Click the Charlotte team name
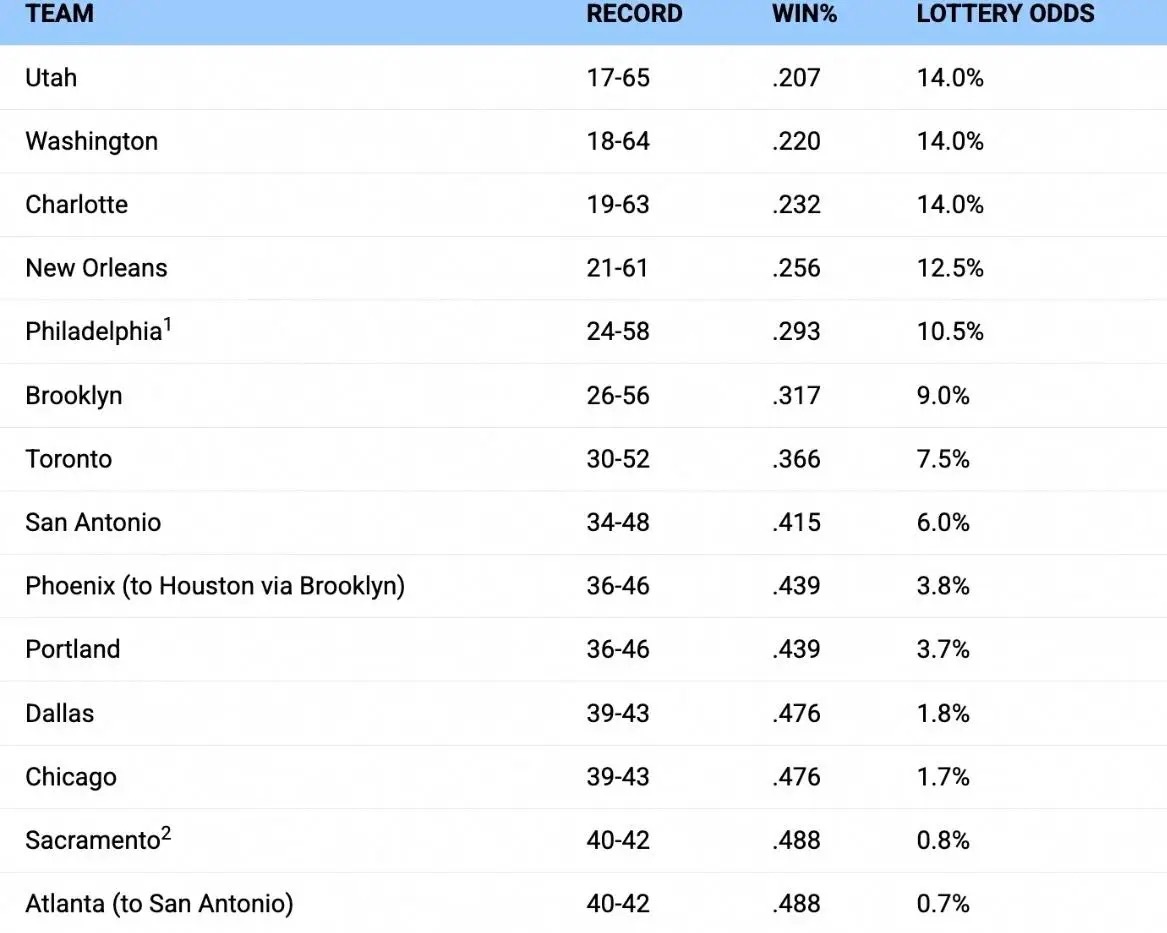 pyautogui.click(x=77, y=205)
